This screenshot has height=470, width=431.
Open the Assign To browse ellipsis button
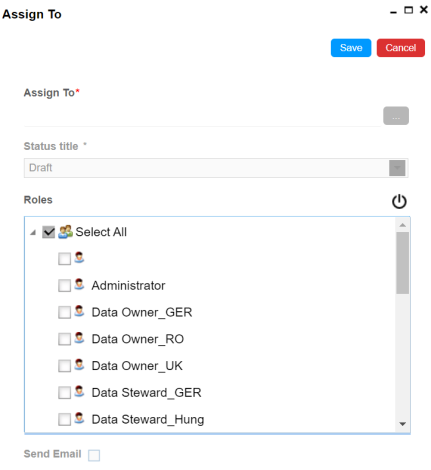[396, 116]
